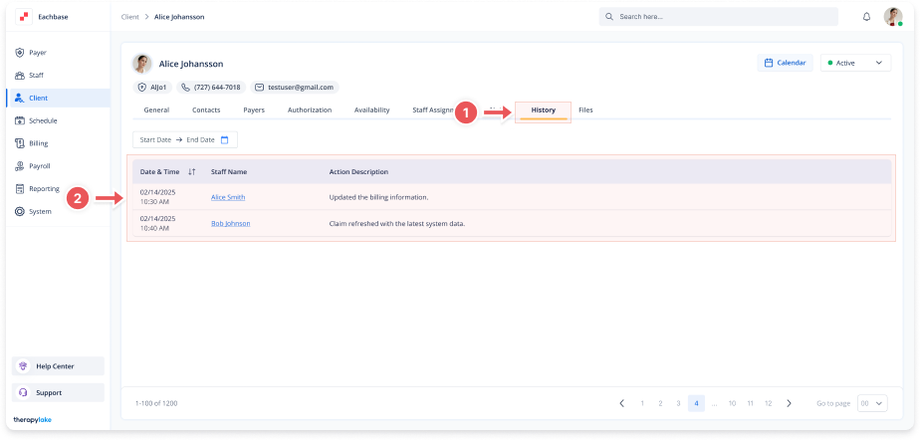
Task: Open the Payer sidebar section
Action: (x=37, y=52)
